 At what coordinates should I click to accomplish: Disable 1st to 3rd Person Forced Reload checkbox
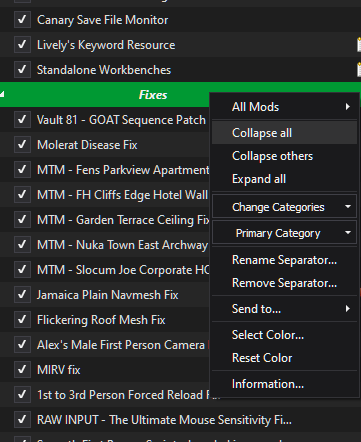click(22, 395)
